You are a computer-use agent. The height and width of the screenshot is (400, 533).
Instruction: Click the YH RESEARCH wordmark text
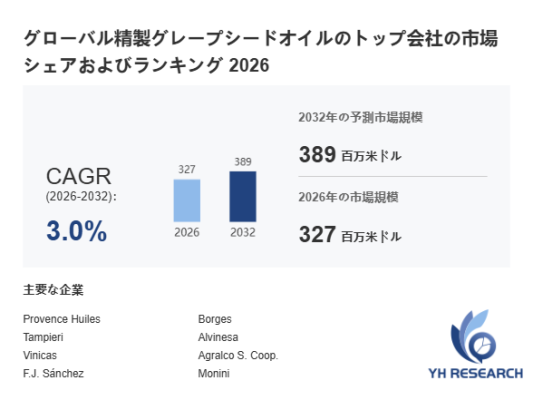click(x=475, y=373)
